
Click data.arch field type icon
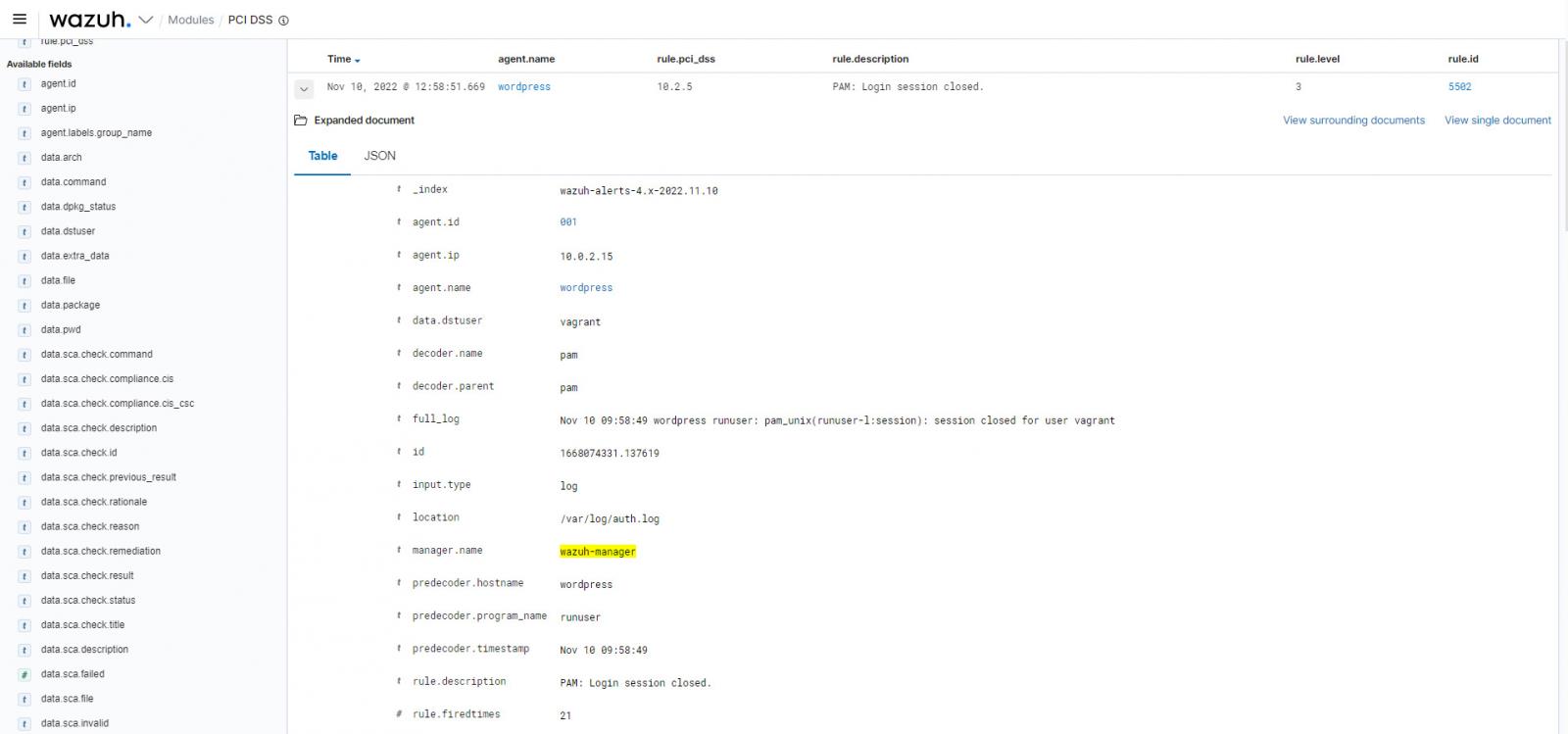24,158
